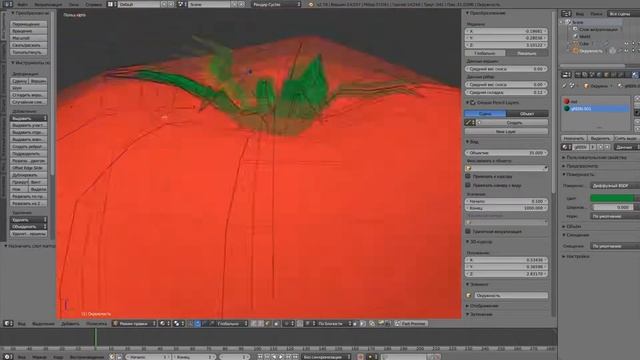640x360 pixels.
Task: Open the Extrude dropdown in tool shelf
Action: point(28,118)
